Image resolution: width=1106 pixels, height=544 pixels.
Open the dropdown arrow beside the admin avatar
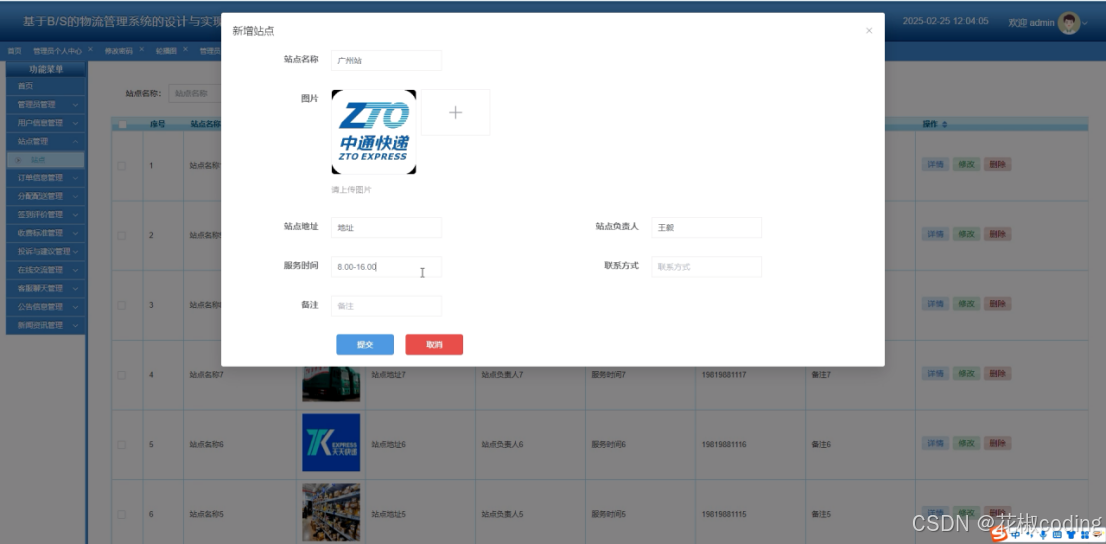1086,23
